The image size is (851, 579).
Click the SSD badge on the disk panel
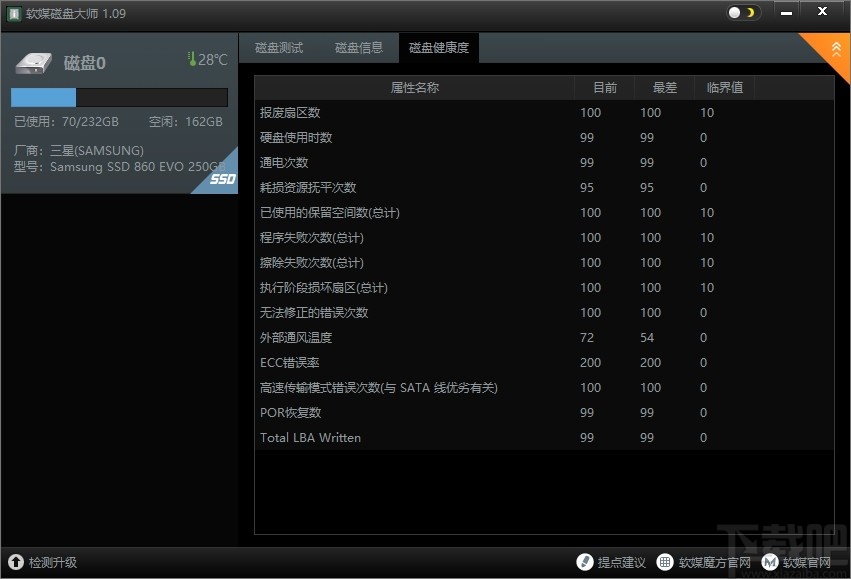tap(225, 176)
